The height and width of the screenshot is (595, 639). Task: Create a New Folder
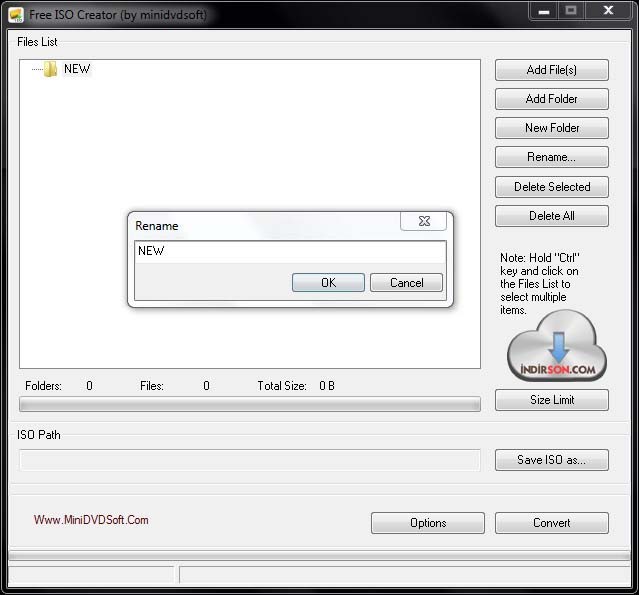pyautogui.click(x=552, y=128)
